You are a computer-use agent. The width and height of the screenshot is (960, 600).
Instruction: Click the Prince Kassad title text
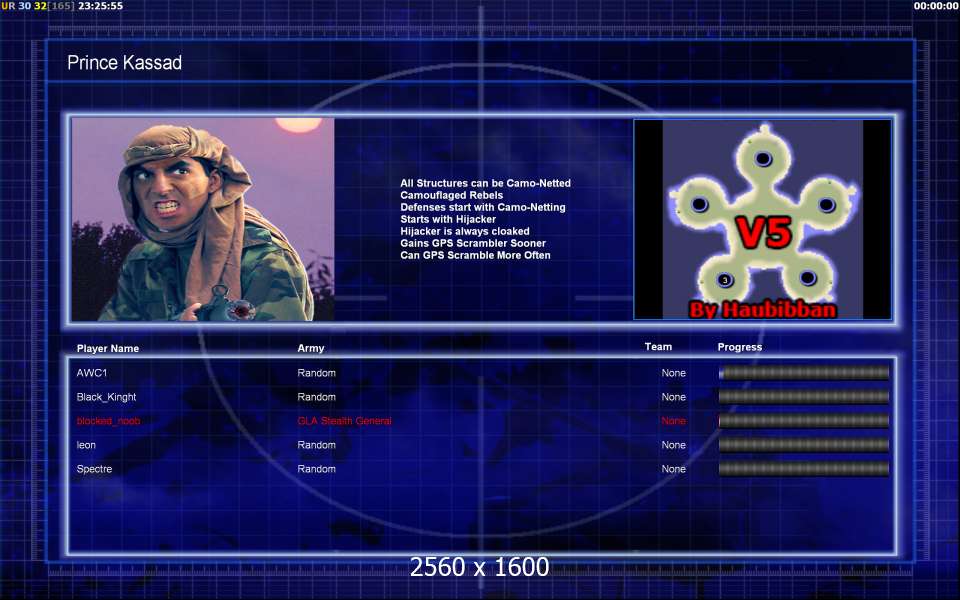(x=124, y=62)
